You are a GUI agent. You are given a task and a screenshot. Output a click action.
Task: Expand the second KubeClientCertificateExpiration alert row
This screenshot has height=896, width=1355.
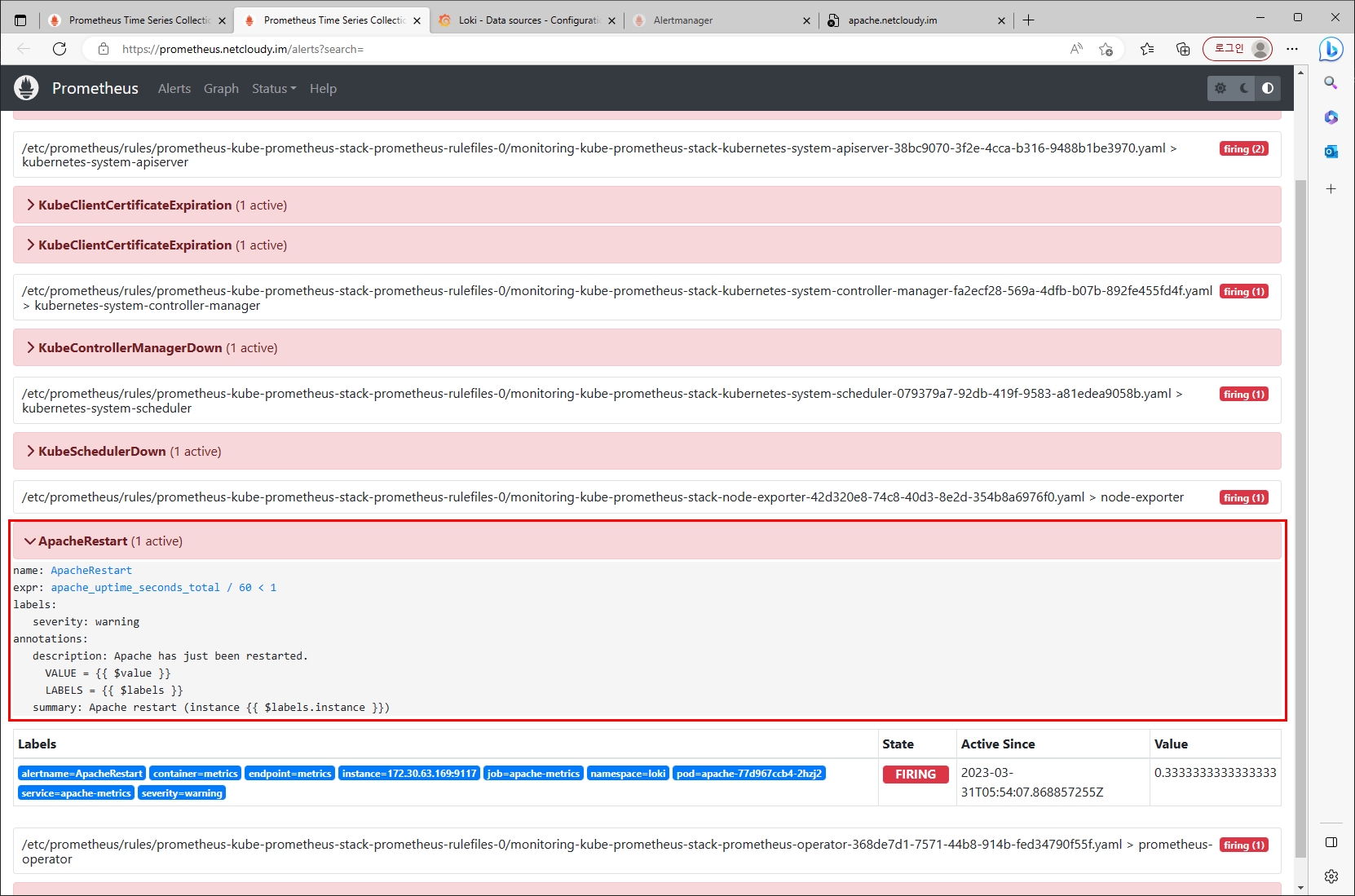pyautogui.click(x=647, y=245)
